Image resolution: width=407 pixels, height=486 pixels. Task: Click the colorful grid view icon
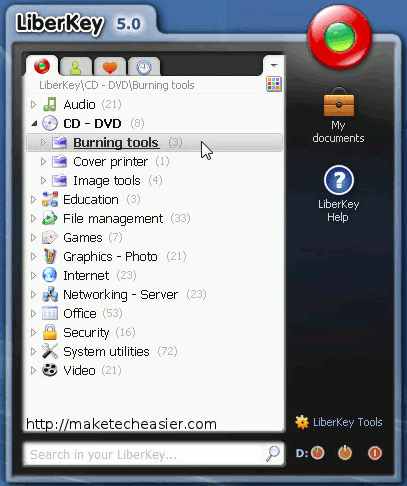point(274,84)
